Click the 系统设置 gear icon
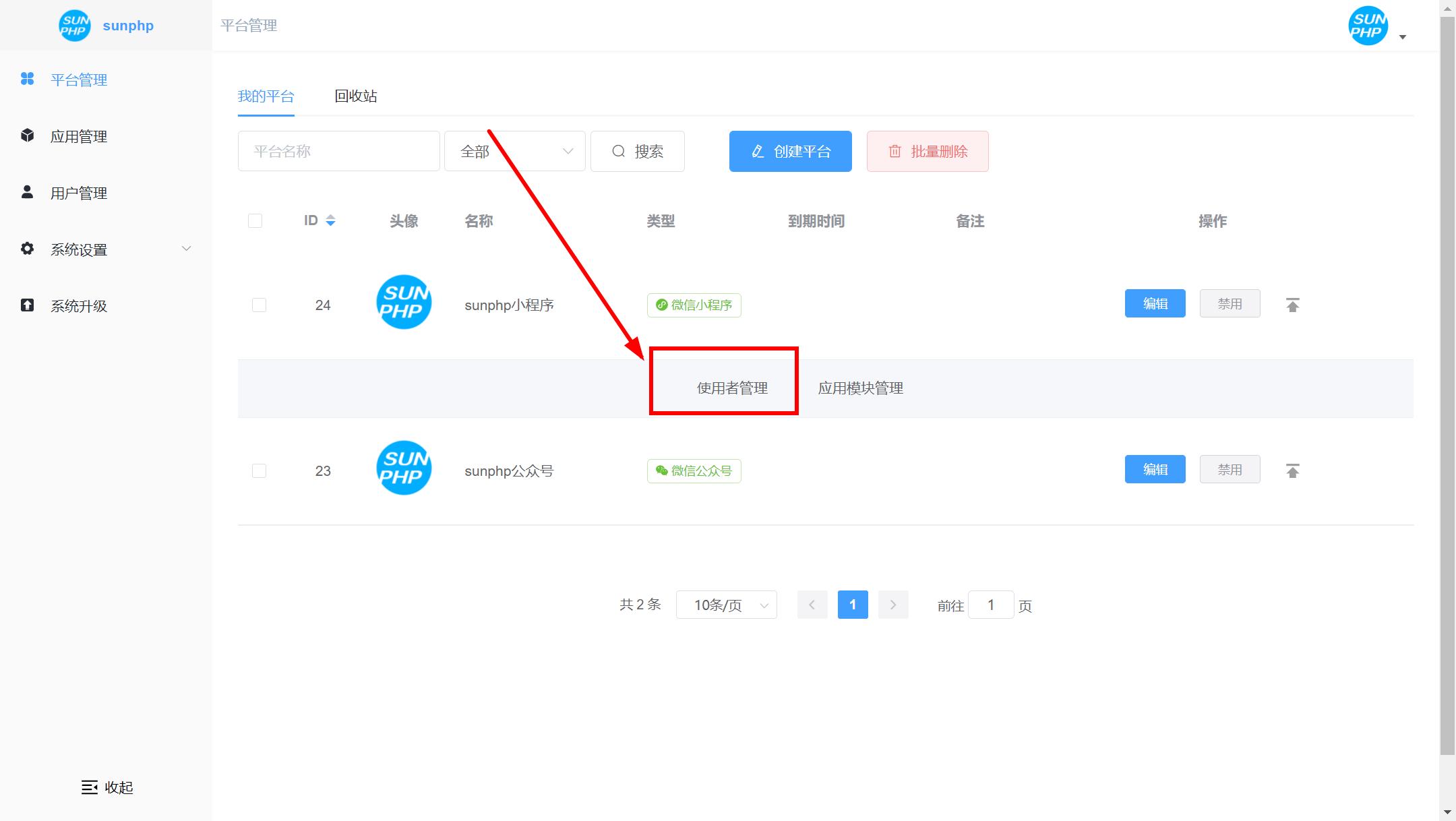 tap(27, 249)
